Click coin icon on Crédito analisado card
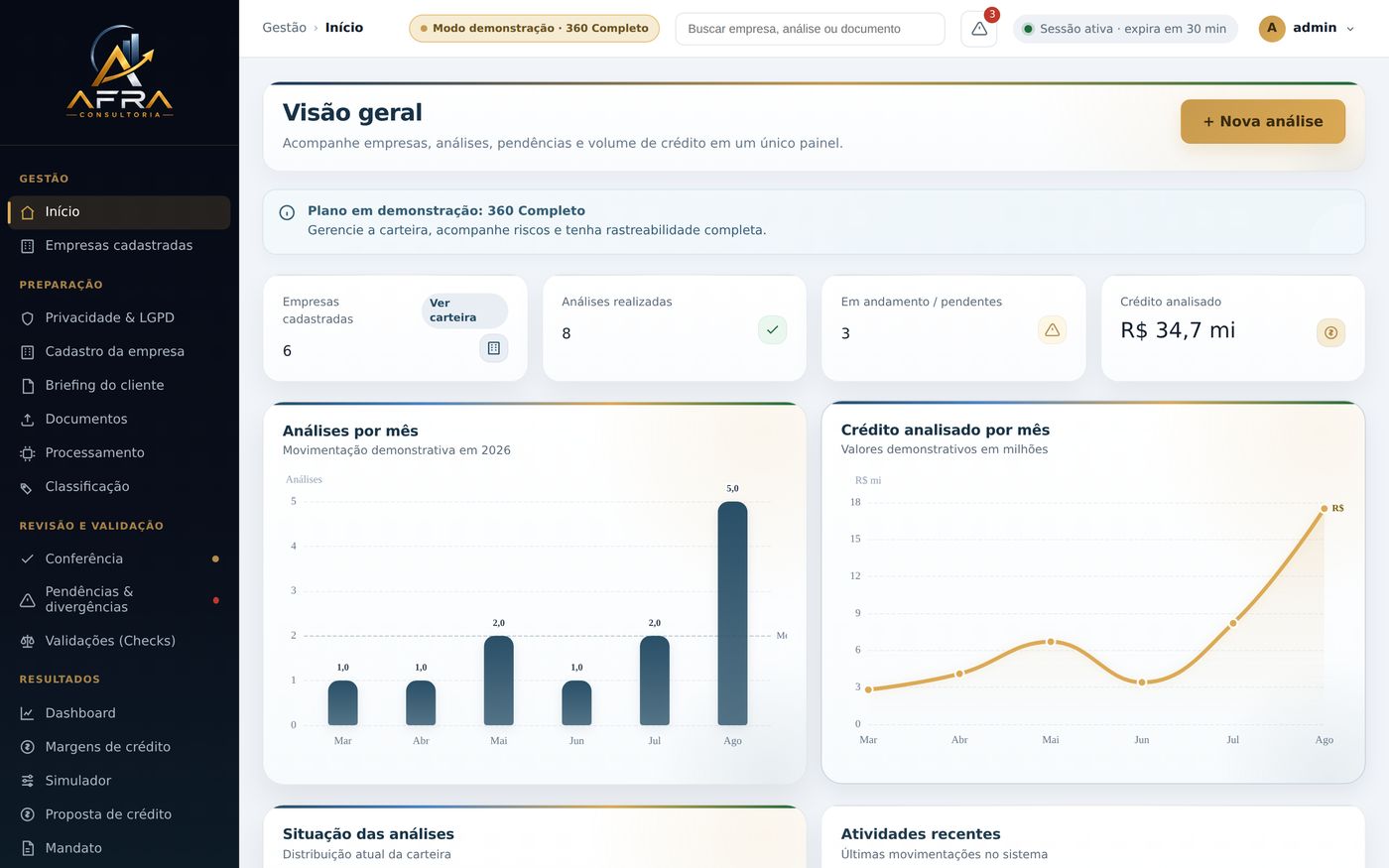This screenshot has height=868, width=1389. (x=1330, y=332)
